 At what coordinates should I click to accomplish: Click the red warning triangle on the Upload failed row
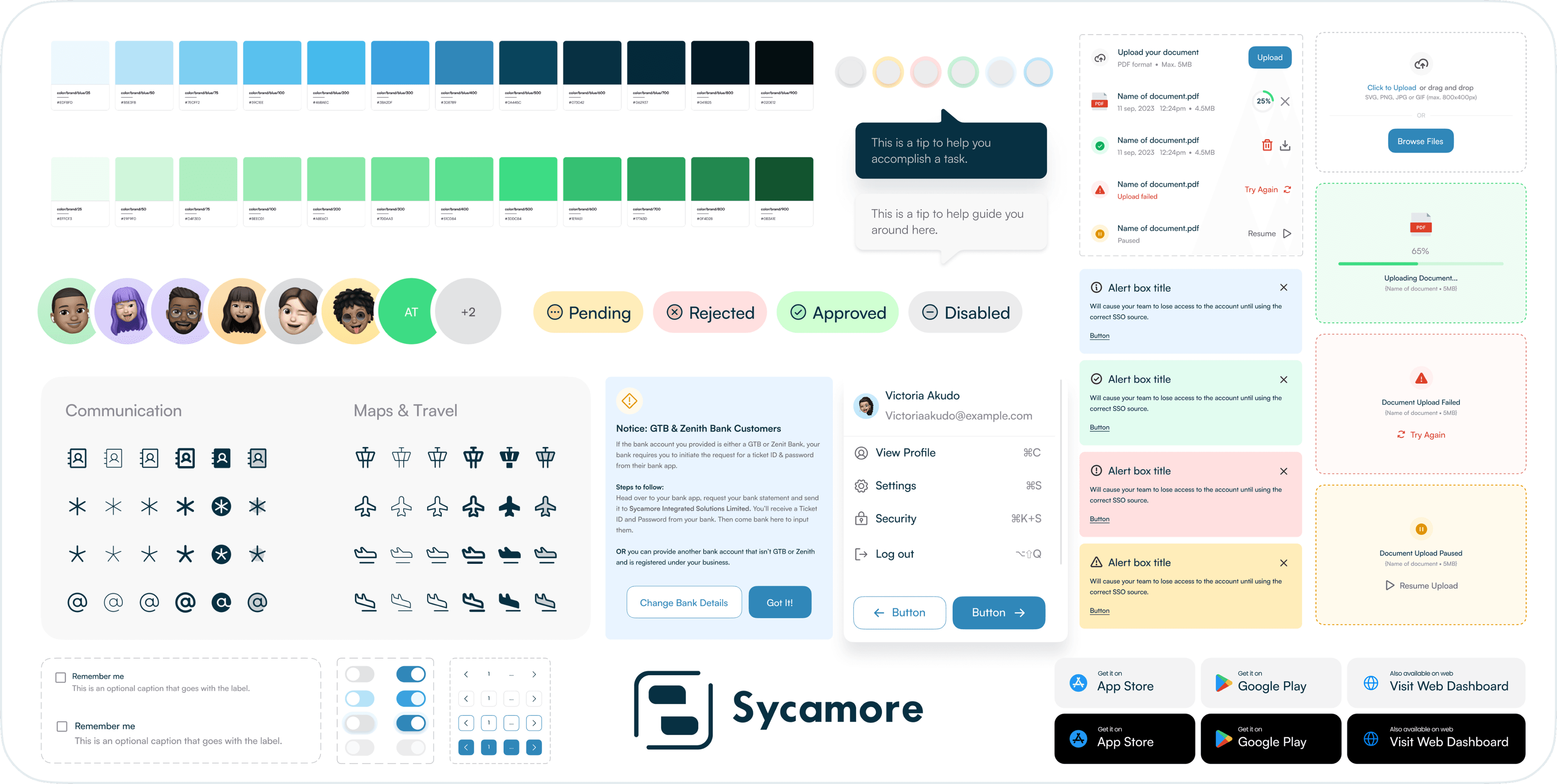pos(1100,190)
